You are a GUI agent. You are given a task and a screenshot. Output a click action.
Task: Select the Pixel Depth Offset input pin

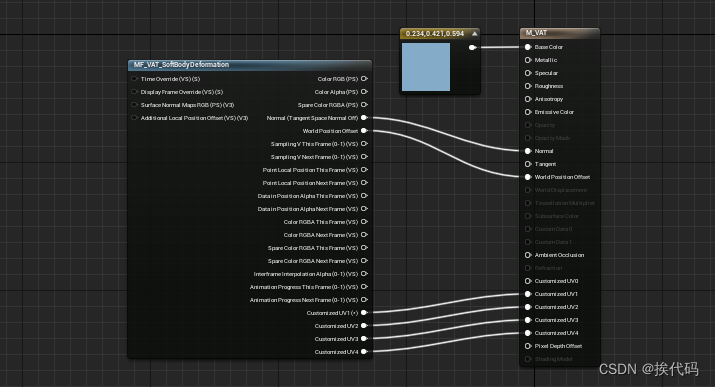(x=528, y=346)
